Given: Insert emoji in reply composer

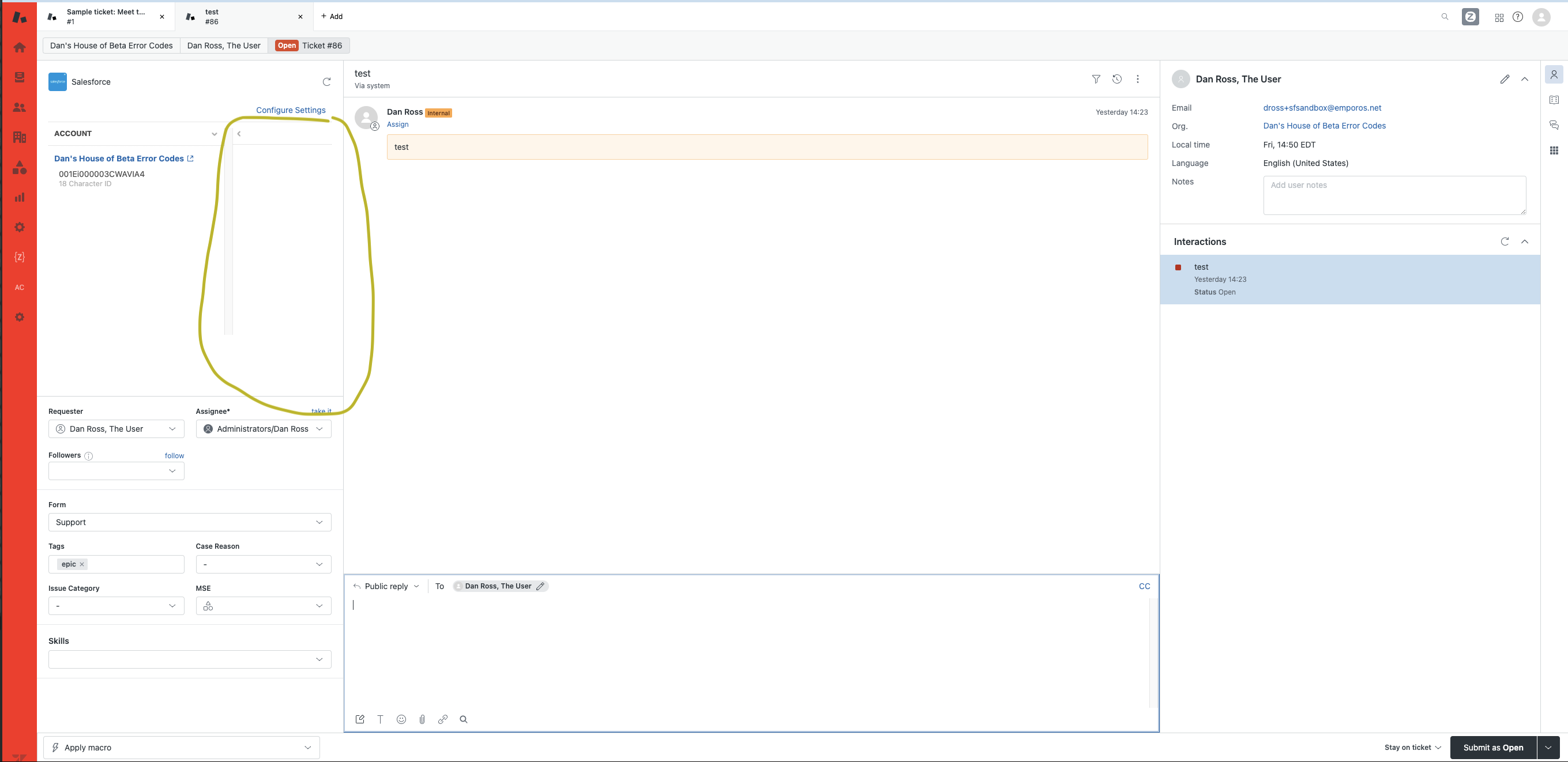Looking at the screenshot, I should click(401, 719).
